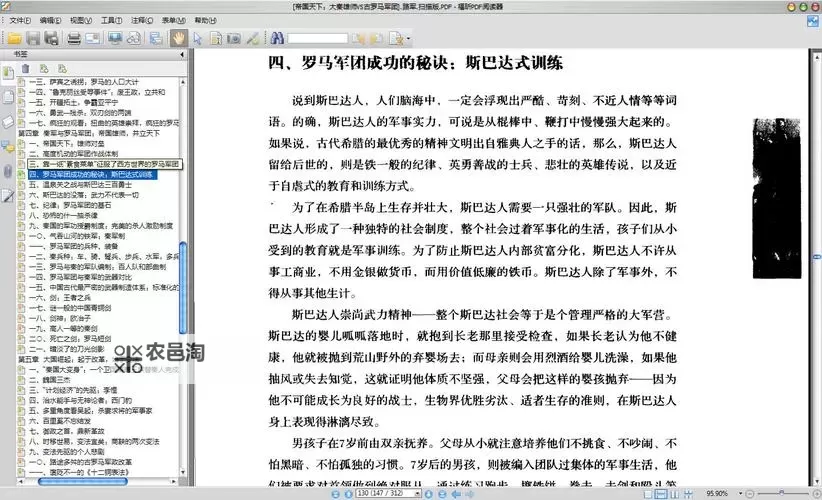Image resolution: width=822 pixels, height=500 pixels.
Task: Select bookmark 二、魏国三杰
Action: (x=49, y=379)
